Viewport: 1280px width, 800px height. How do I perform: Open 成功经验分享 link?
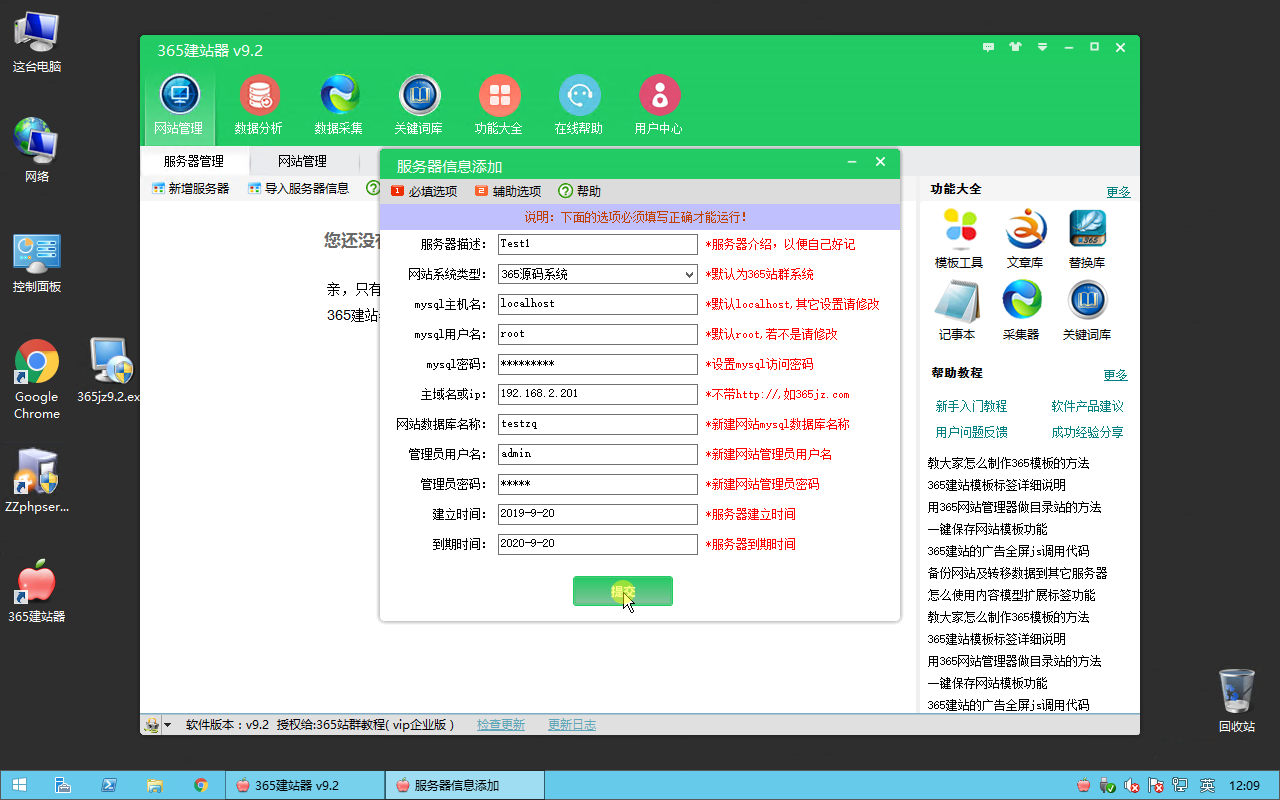point(1087,432)
